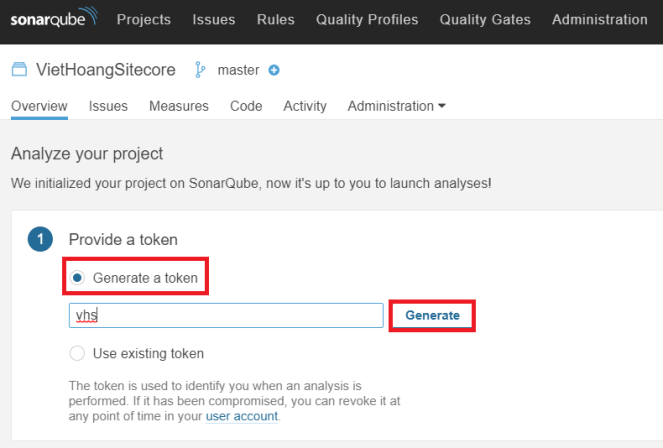
Task: Switch to the Code tab
Action: [246, 106]
